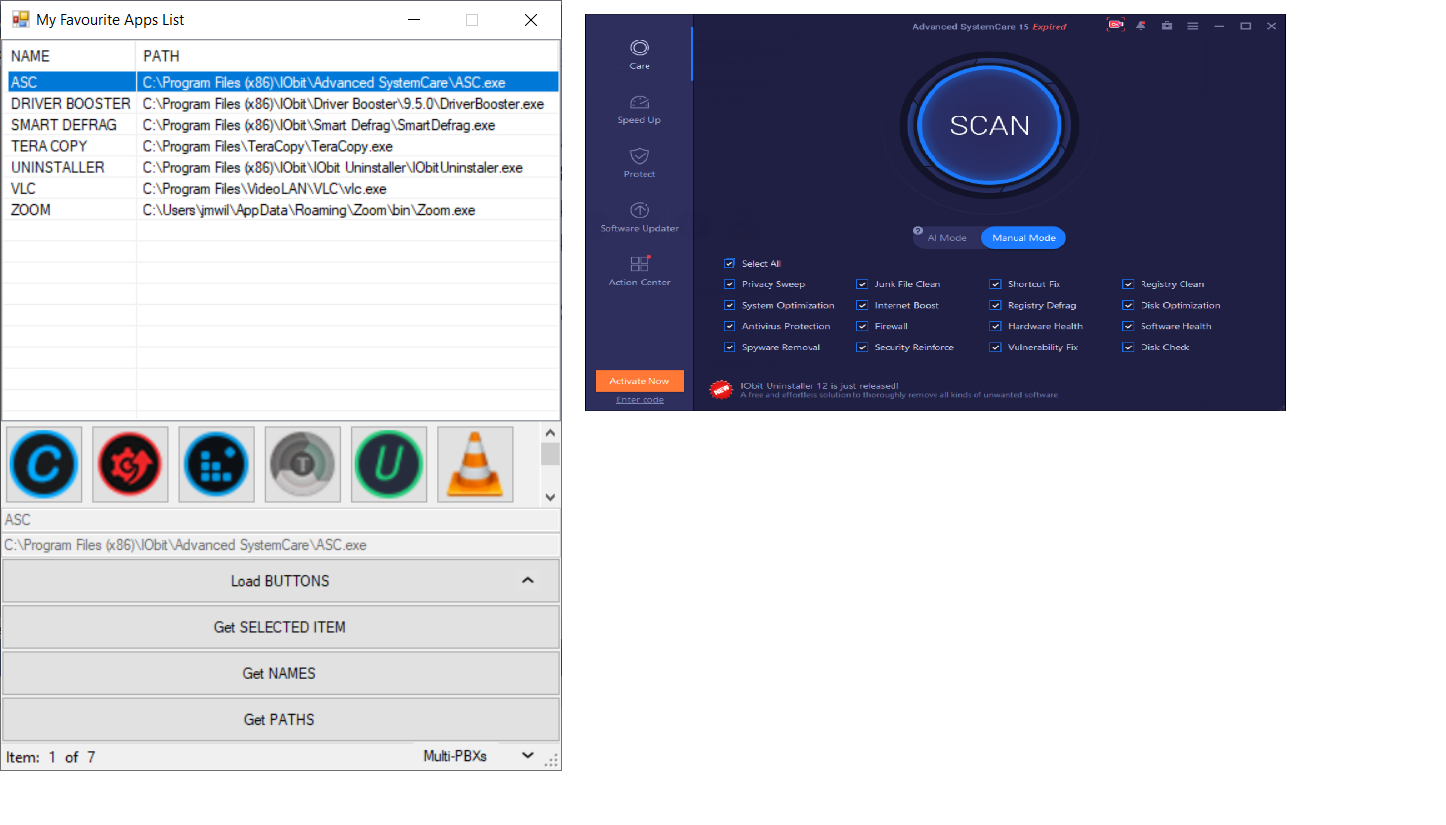Select the VLC row in the list
This screenshot has width=1446, height=825.
281,188
